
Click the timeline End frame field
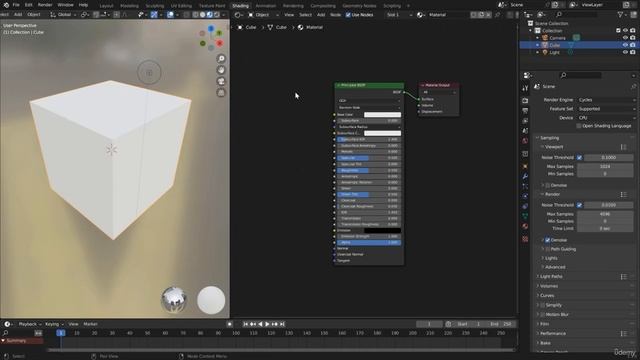(502, 324)
